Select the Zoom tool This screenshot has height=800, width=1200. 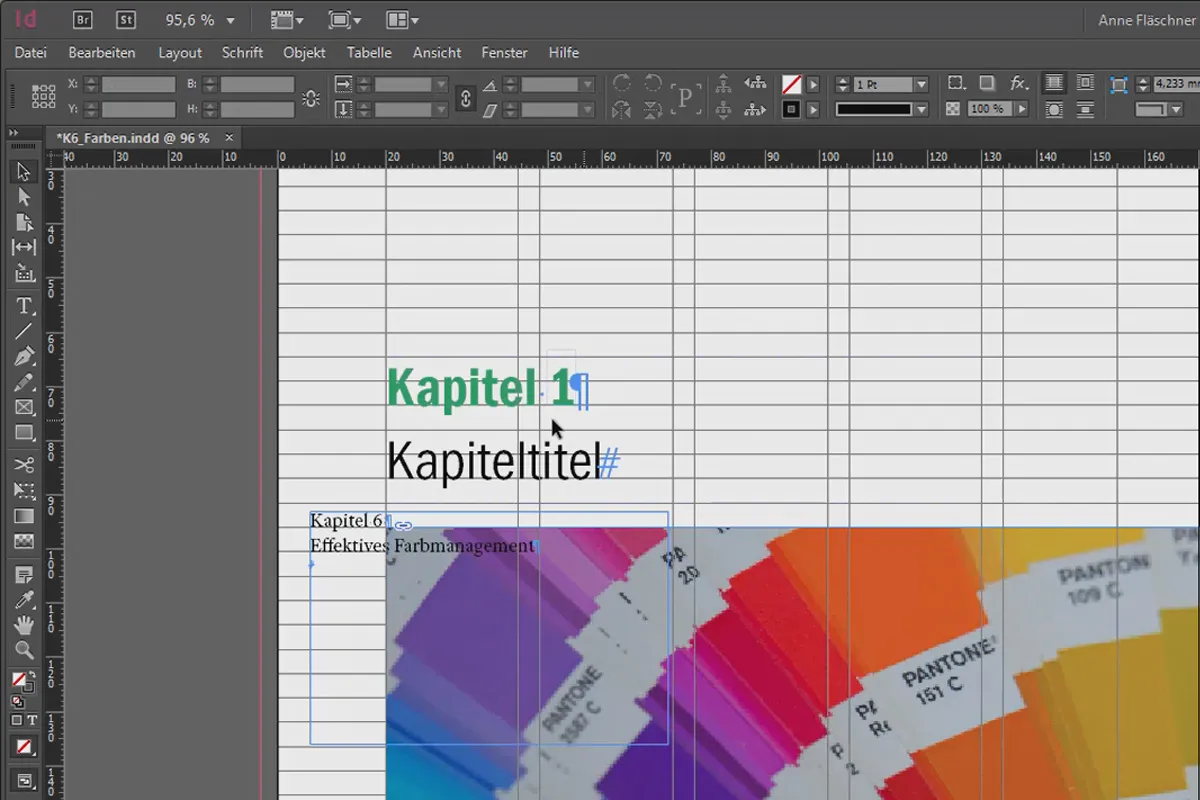point(24,650)
